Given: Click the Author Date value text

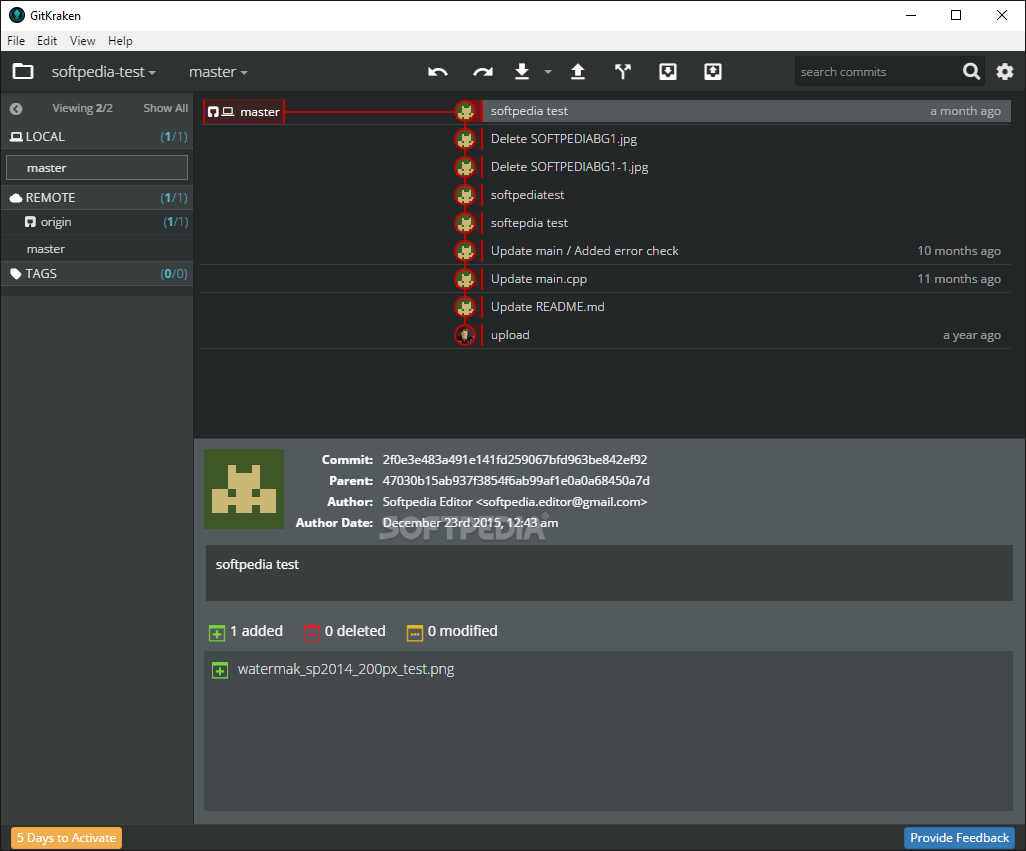Looking at the screenshot, I should (470, 523).
